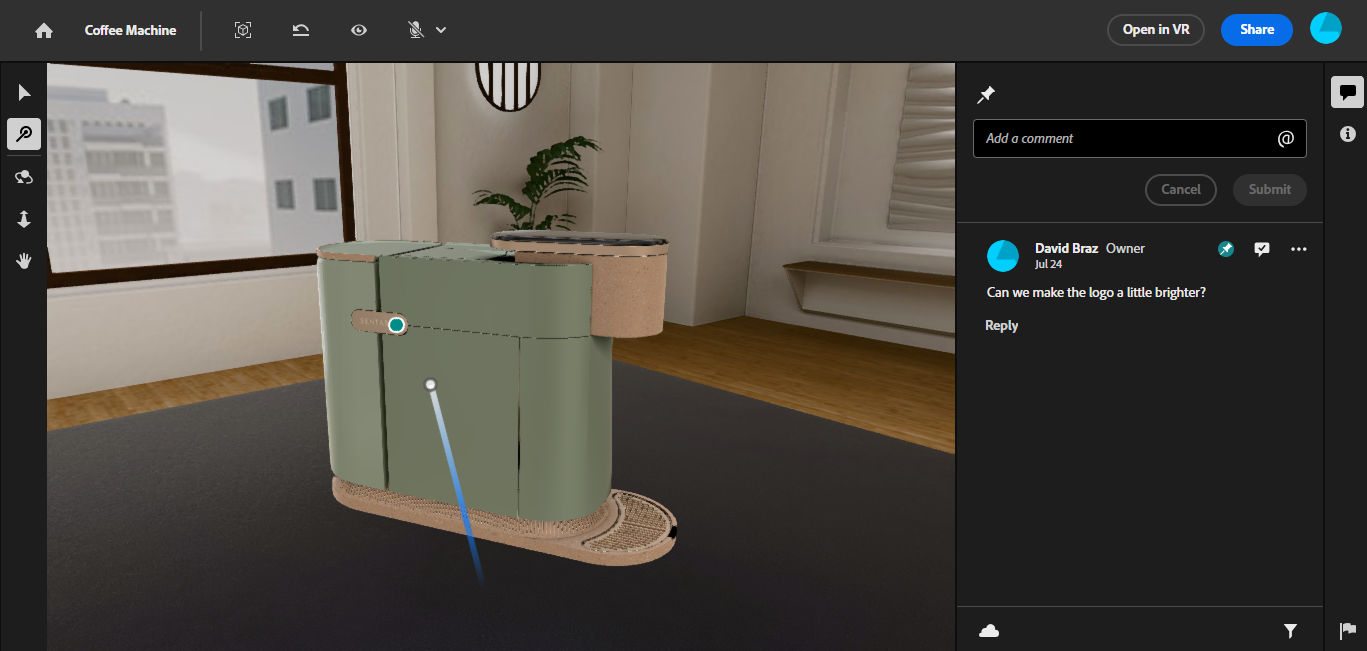The width and height of the screenshot is (1367, 651).
Task: Go to Home via house icon
Action: click(x=43, y=30)
